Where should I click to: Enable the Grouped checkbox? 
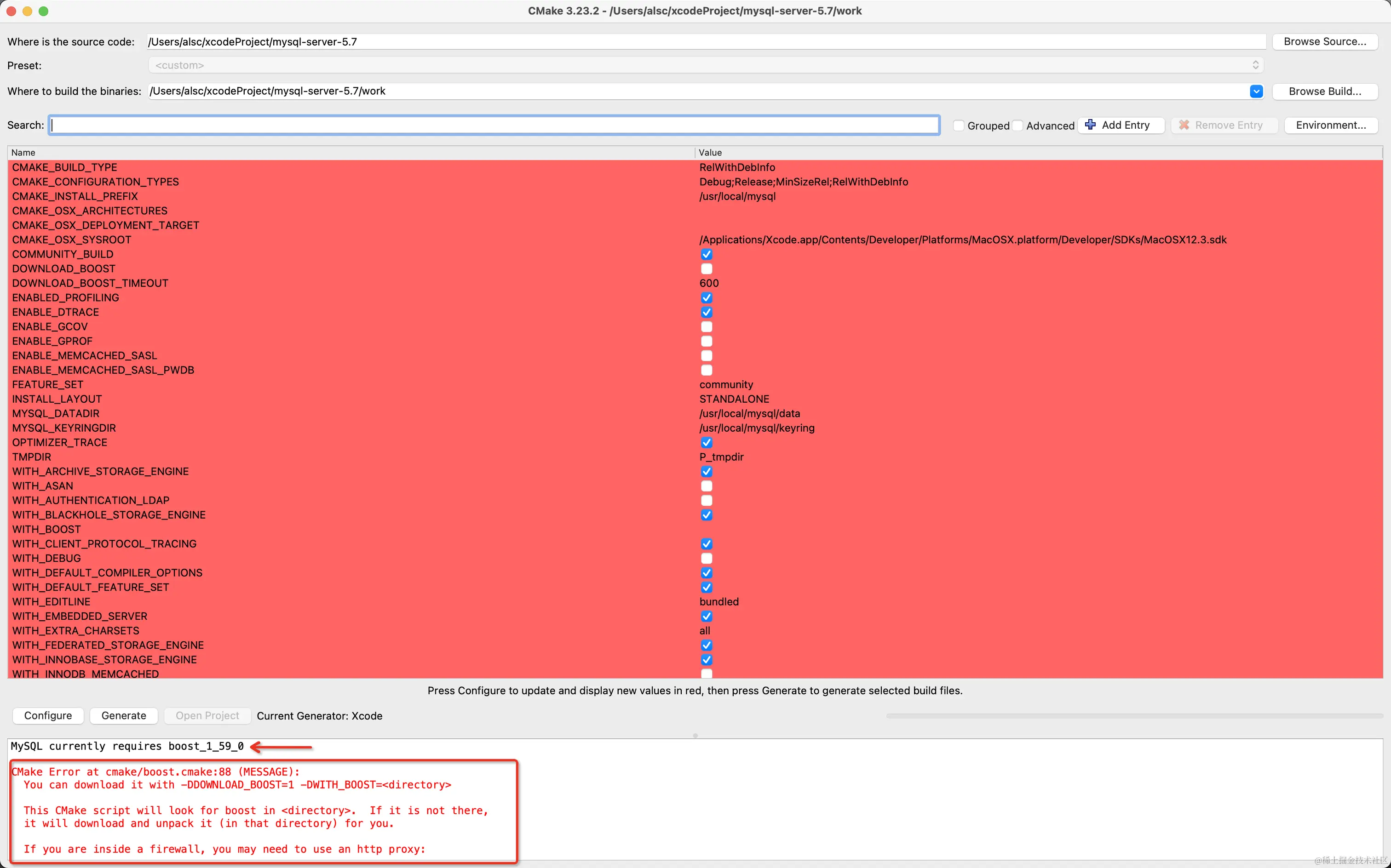tap(959, 125)
